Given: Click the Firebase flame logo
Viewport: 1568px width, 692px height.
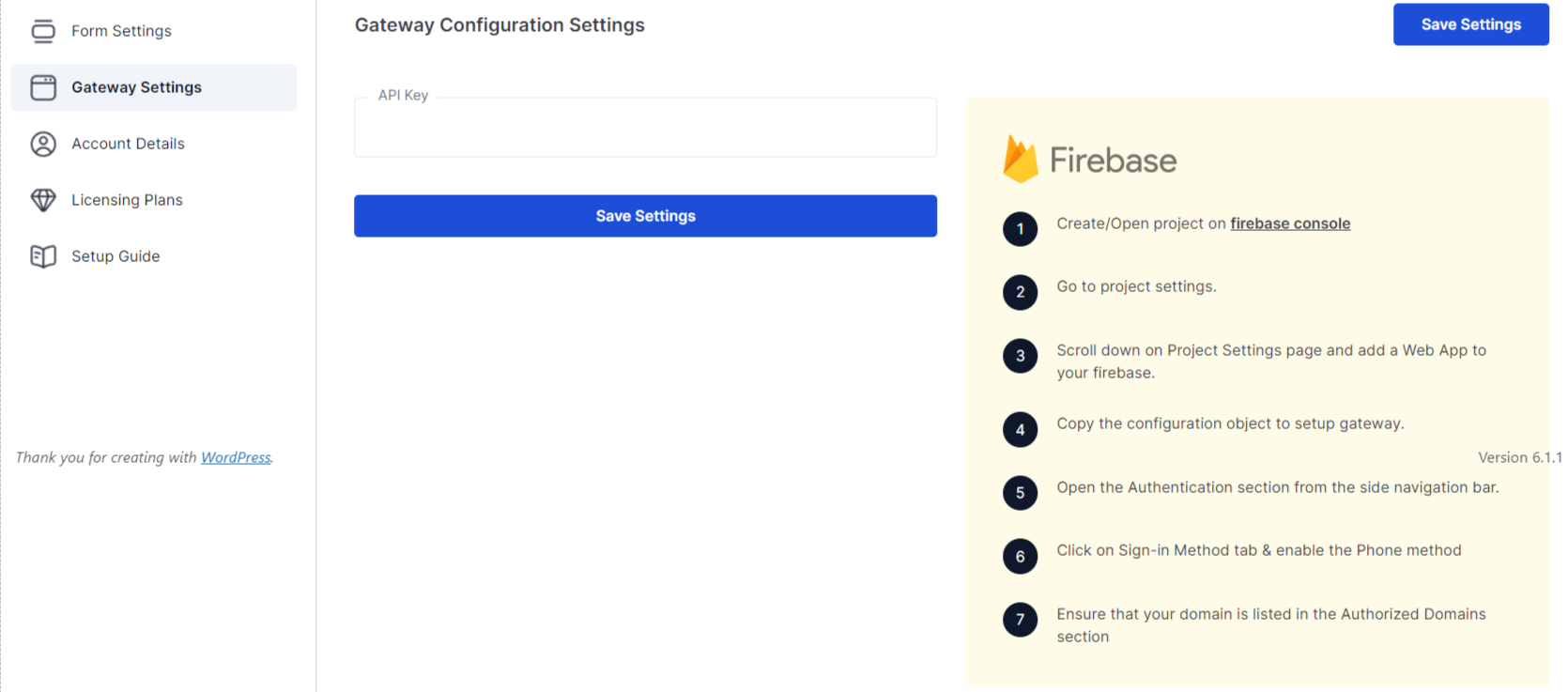Looking at the screenshot, I should coord(1021,159).
